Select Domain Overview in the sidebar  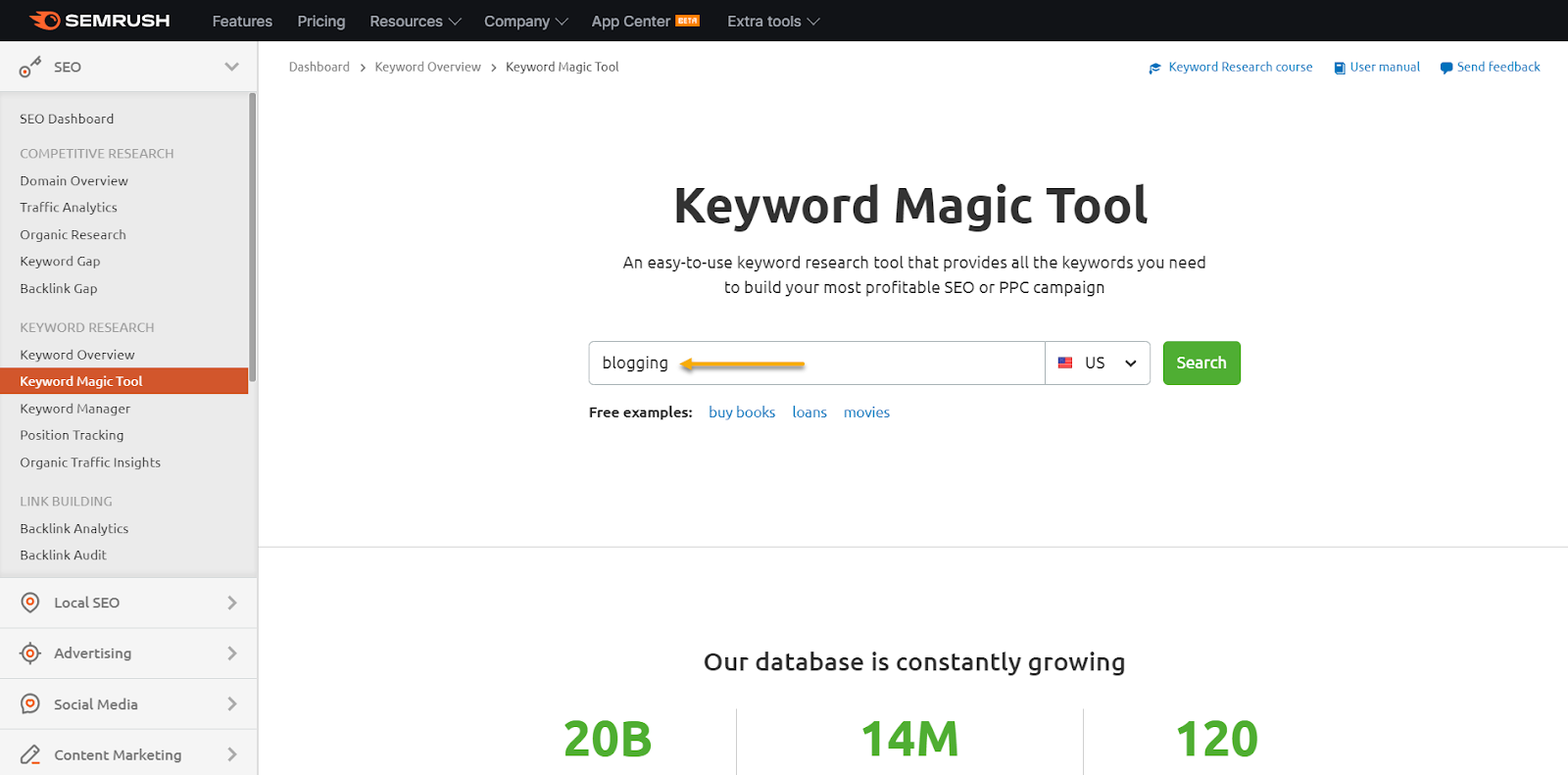pos(73,181)
